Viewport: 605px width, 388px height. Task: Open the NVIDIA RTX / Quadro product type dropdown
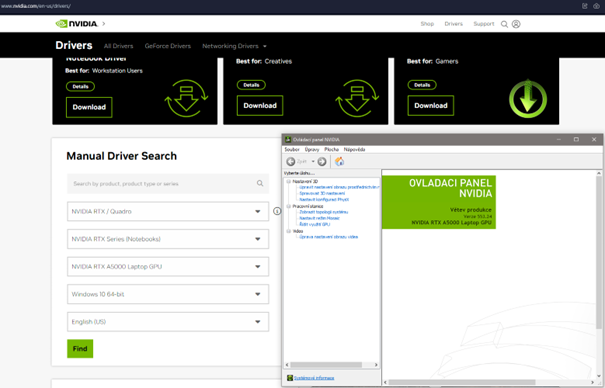(x=168, y=211)
